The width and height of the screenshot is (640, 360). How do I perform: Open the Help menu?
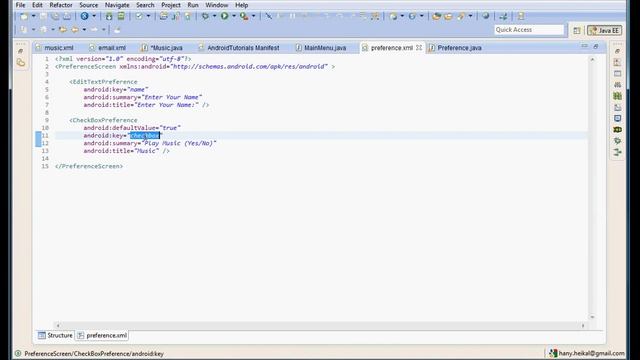(x=241, y=5)
